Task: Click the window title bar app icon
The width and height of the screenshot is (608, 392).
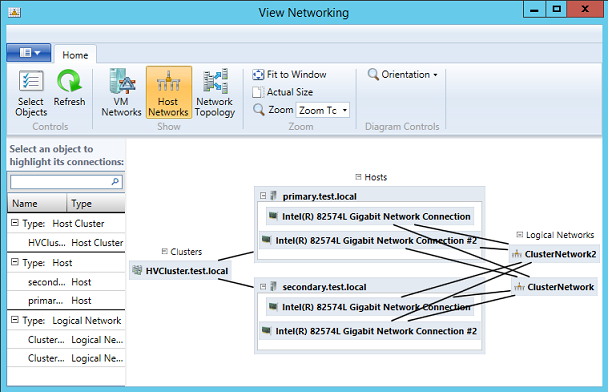Action: click(x=14, y=12)
